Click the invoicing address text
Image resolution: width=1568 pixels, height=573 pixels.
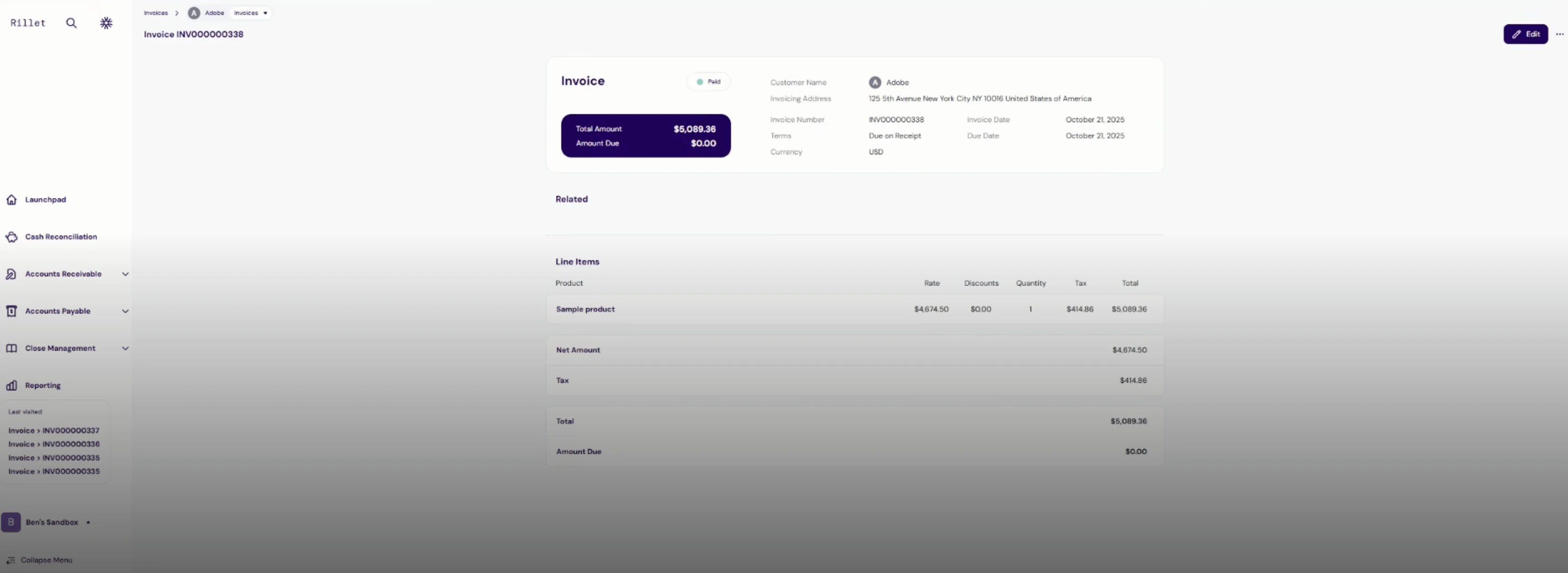click(x=979, y=99)
